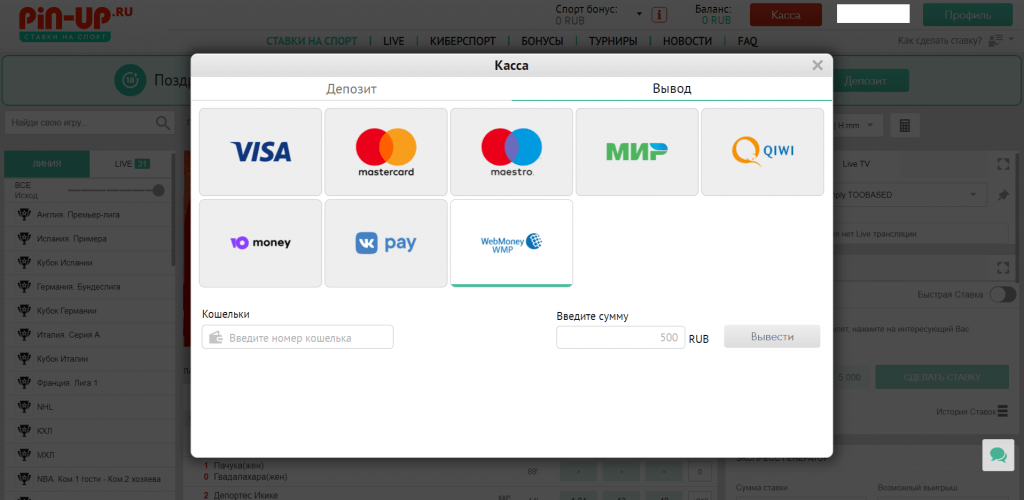Open the БОНУСЫ menu
This screenshot has width=1024, height=500.
click(542, 41)
